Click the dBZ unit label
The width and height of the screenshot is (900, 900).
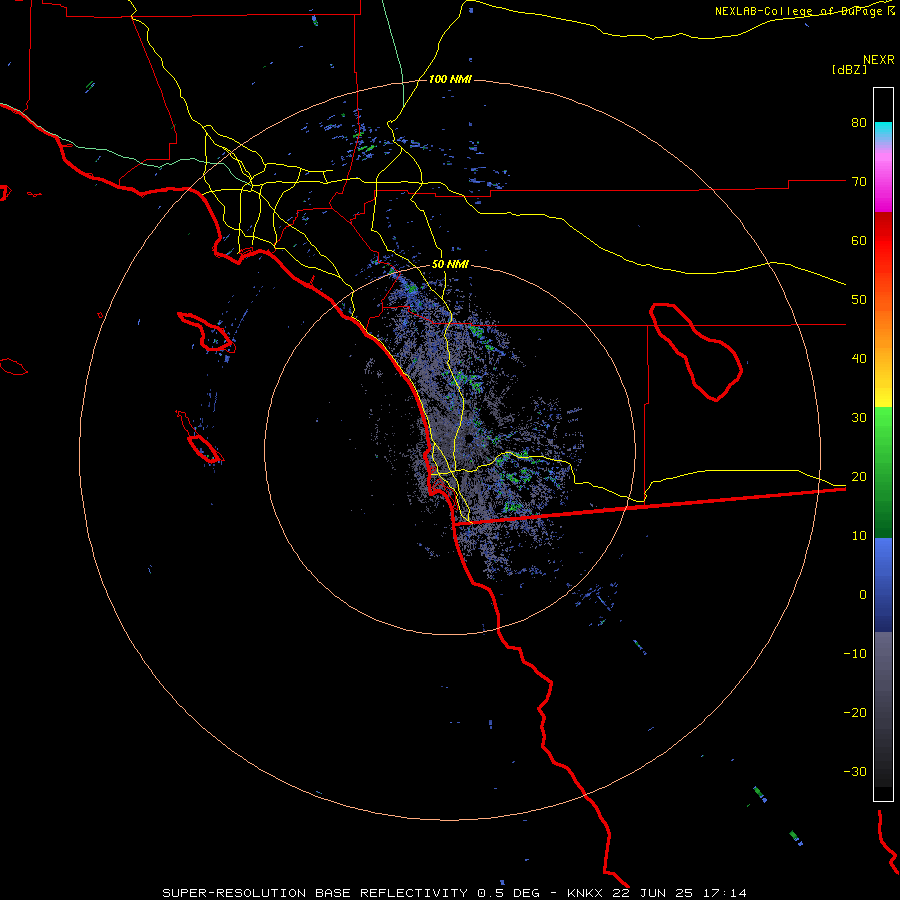click(849, 69)
